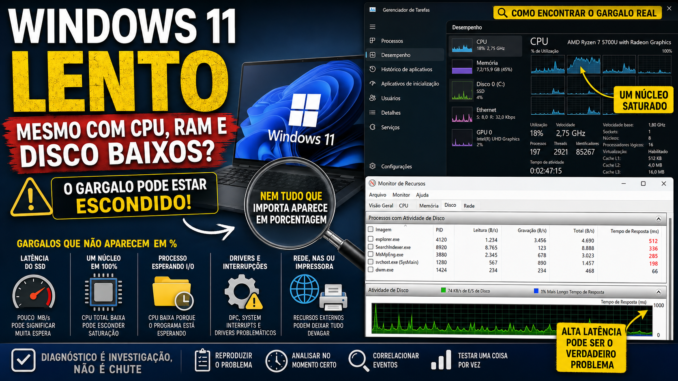
Task: Sort by the Total (B/s) column header
Action: tap(584, 231)
